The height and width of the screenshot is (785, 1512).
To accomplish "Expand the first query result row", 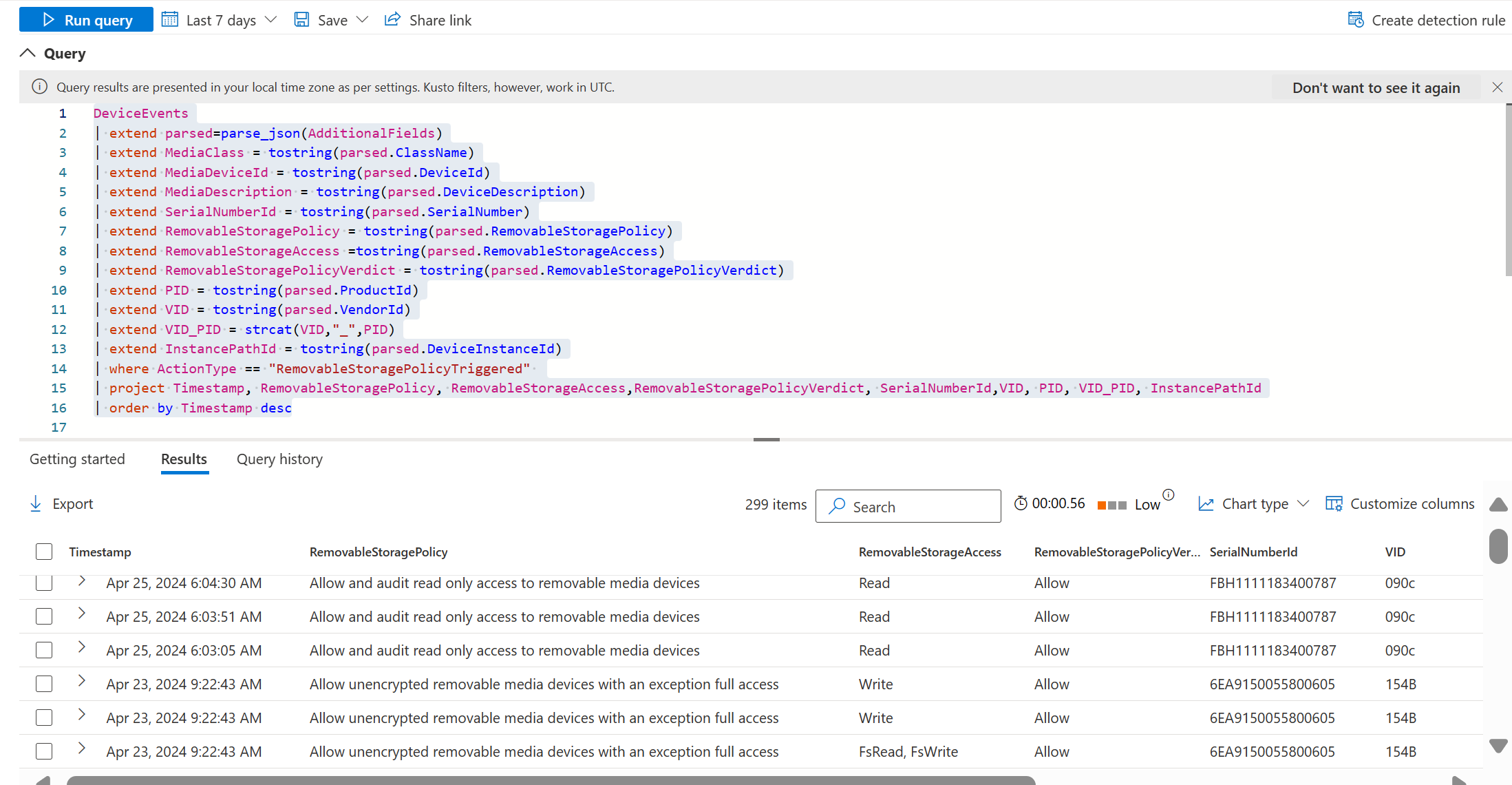I will (81, 581).
